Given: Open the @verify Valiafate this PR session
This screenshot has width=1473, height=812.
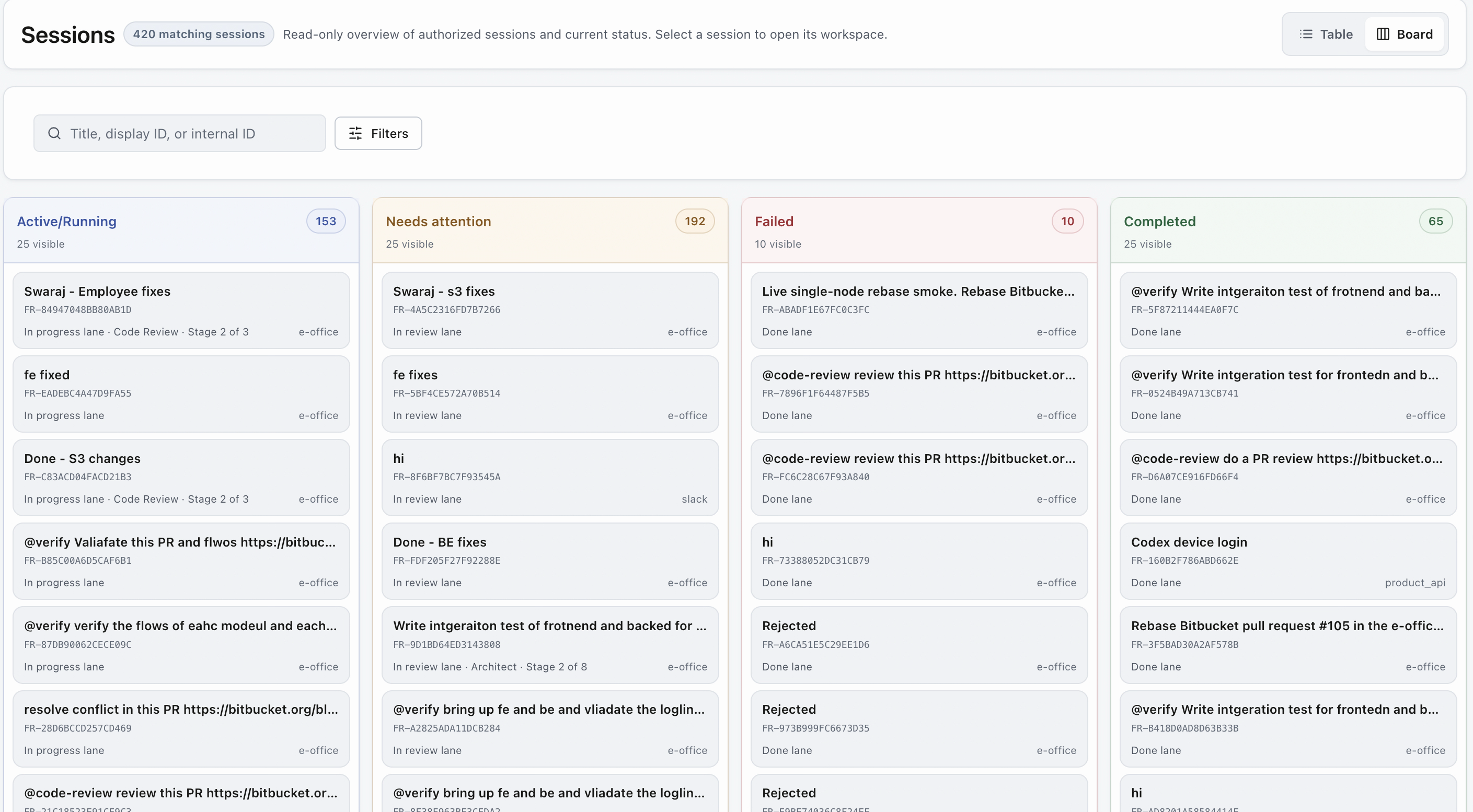Looking at the screenshot, I should [x=181, y=562].
